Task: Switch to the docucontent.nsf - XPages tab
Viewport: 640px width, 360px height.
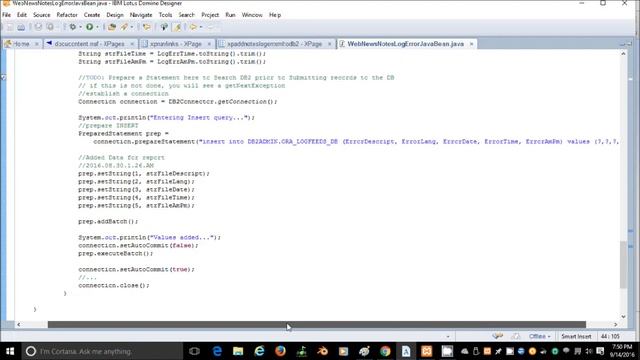Action: [89, 44]
